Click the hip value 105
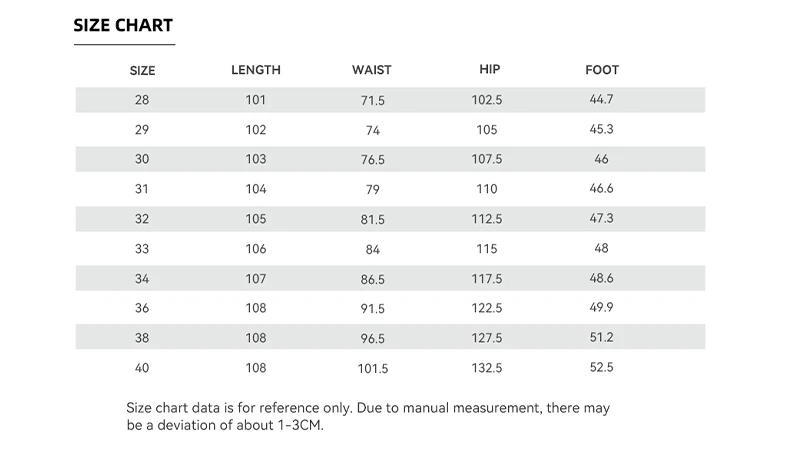The width and height of the screenshot is (790, 451). (489, 130)
